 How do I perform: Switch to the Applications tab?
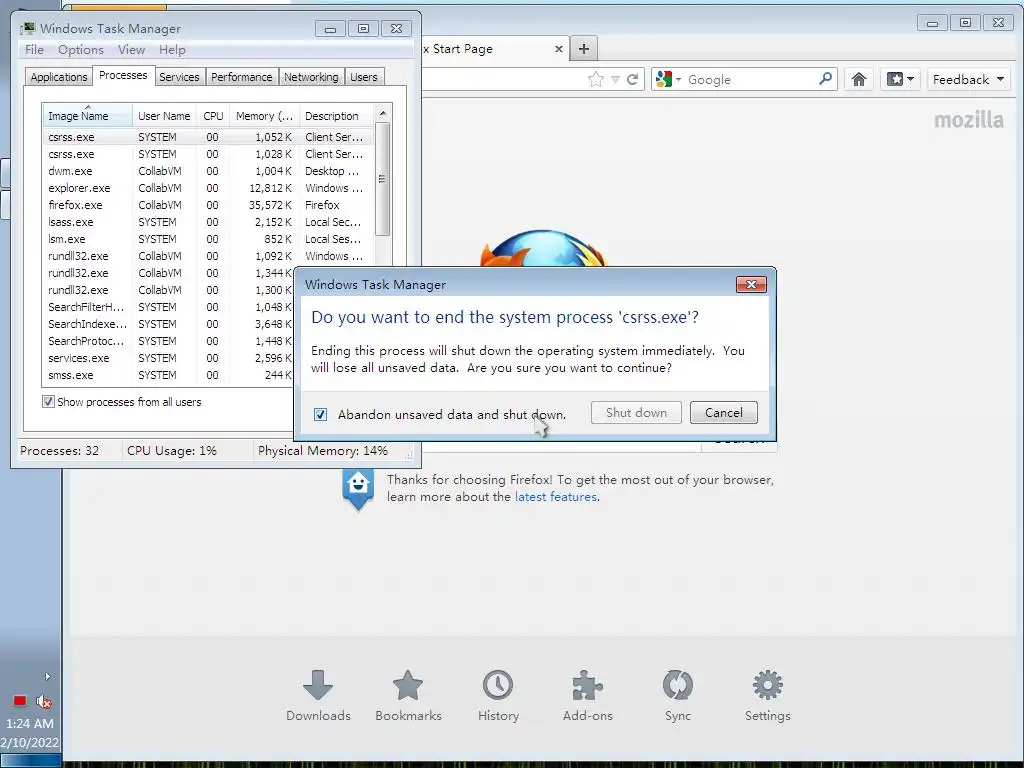pyautogui.click(x=59, y=77)
